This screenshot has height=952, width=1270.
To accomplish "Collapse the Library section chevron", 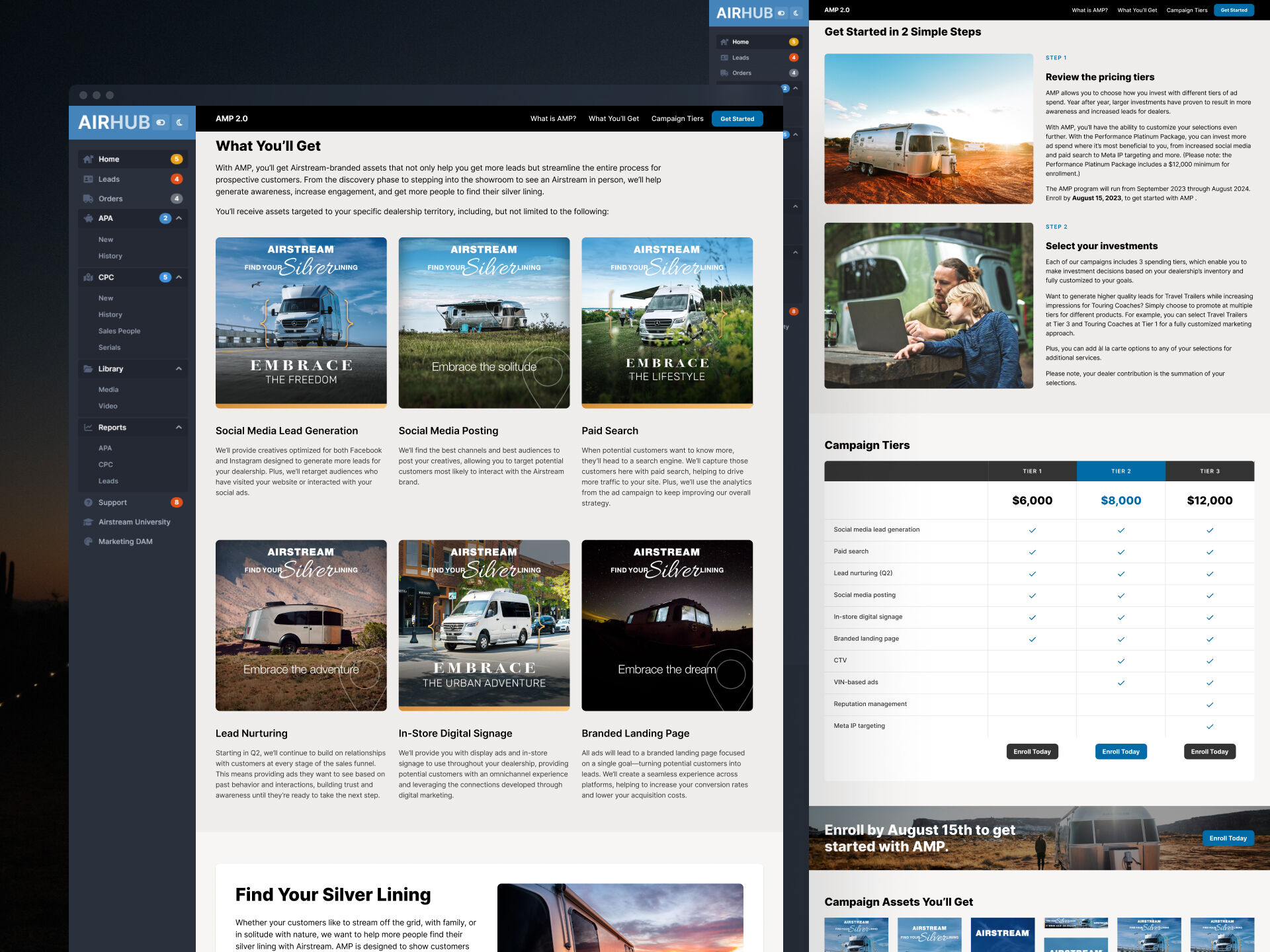I will pos(179,369).
